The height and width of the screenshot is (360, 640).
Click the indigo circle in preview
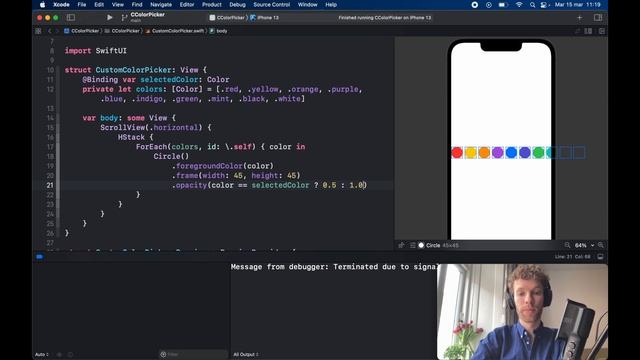[525, 153]
